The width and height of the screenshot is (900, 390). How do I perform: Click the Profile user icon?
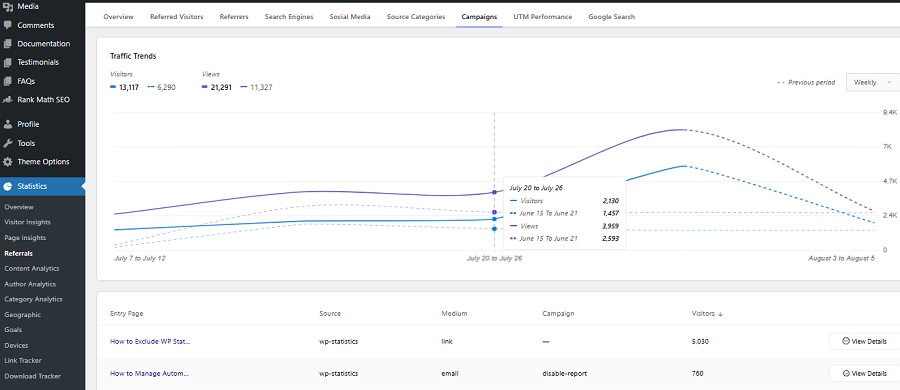[x=7, y=124]
